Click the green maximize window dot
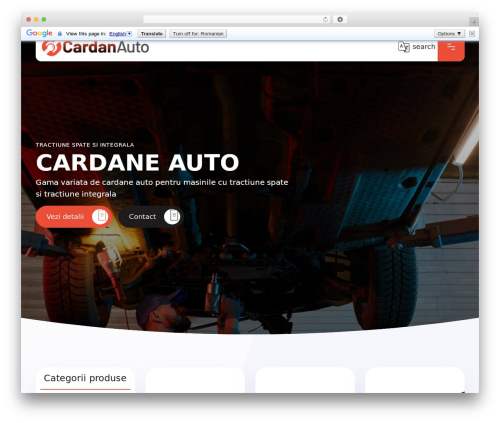 pyautogui.click(x=44, y=20)
